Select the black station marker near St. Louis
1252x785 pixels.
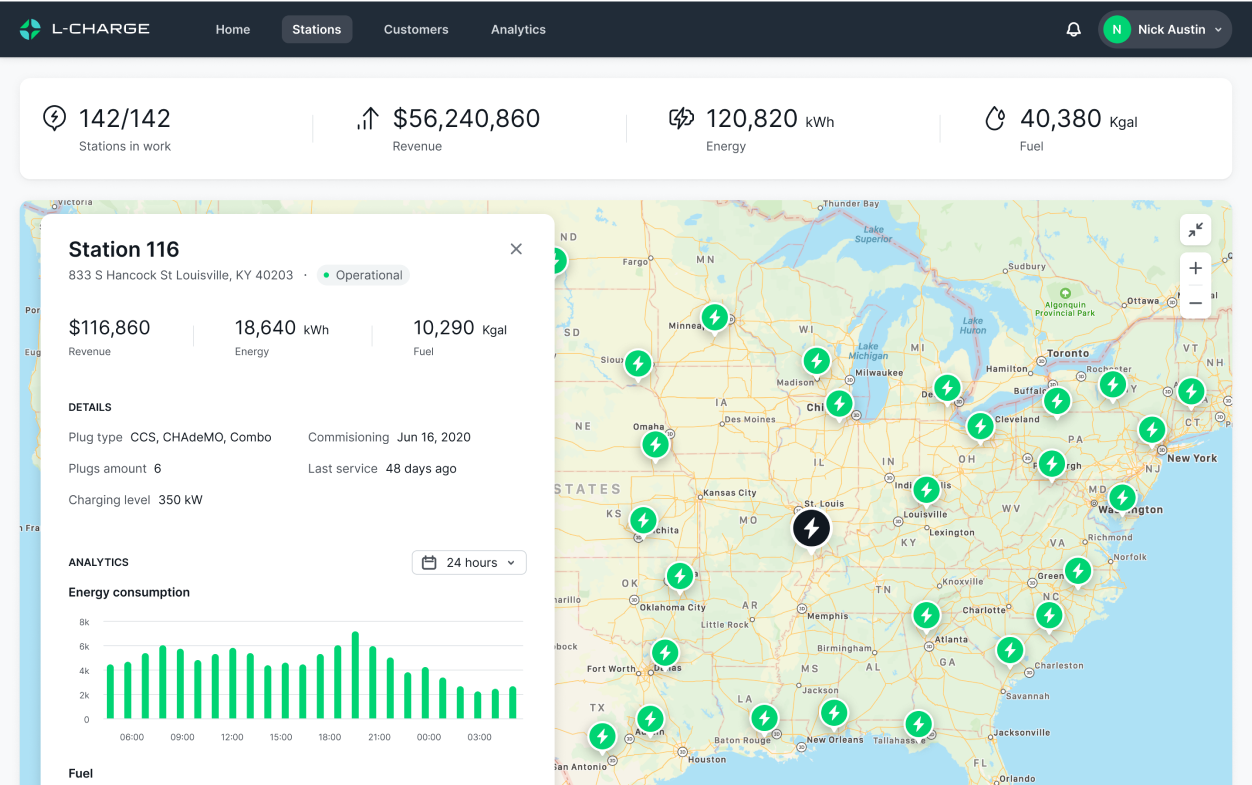click(x=811, y=527)
